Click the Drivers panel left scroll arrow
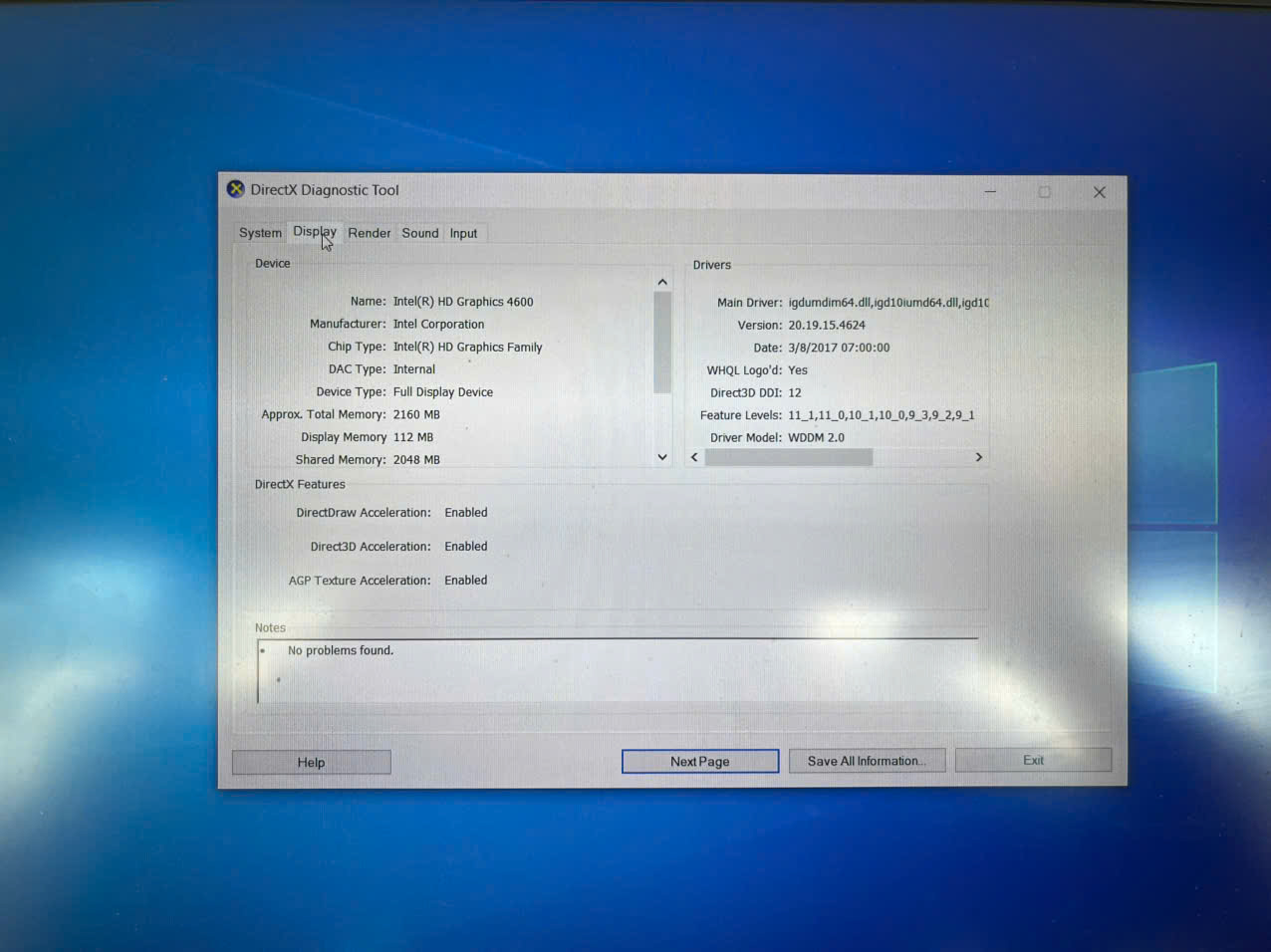Viewport: 1271px width, 952px height. click(x=695, y=457)
